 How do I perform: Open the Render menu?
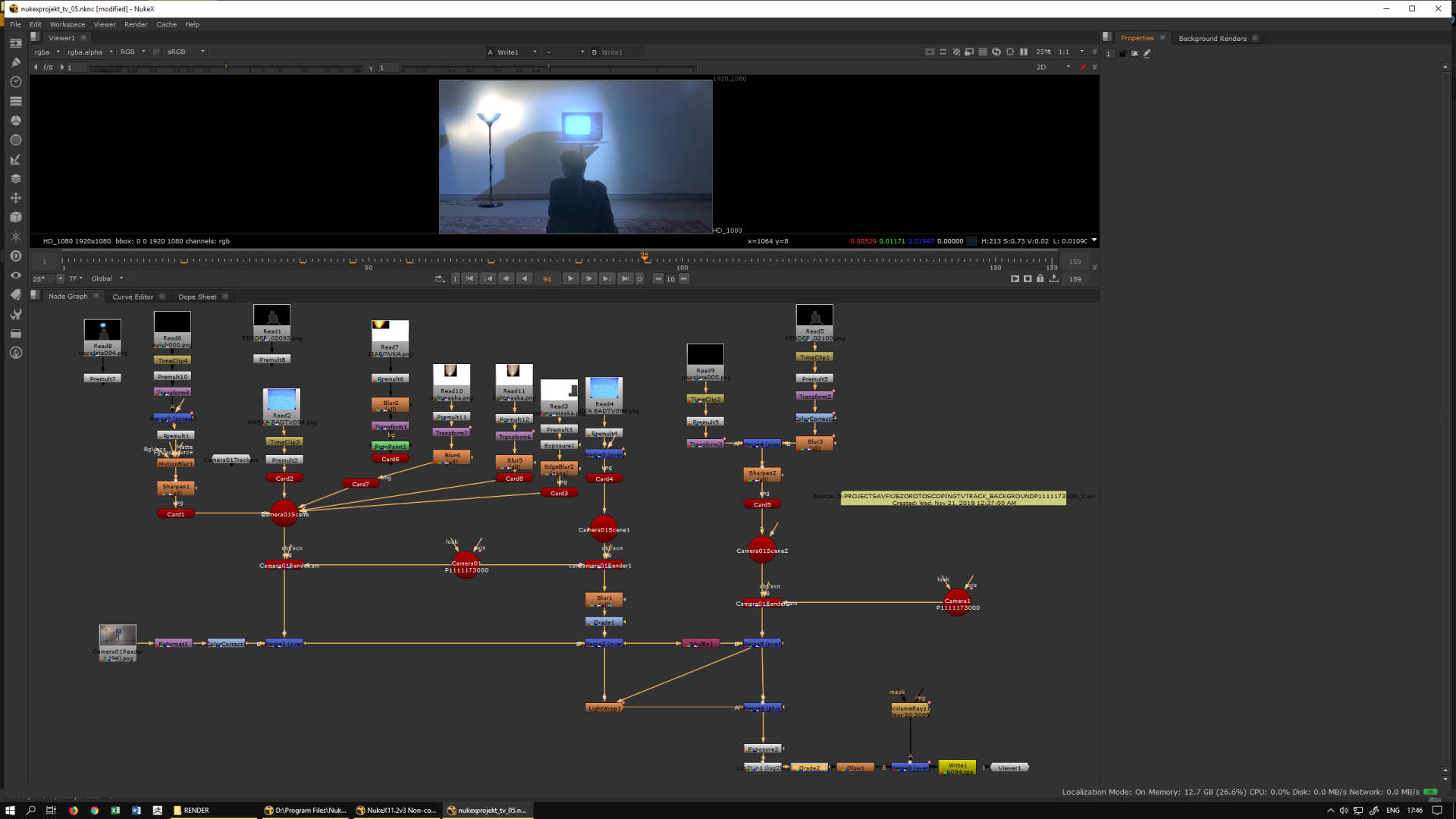(136, 24)
